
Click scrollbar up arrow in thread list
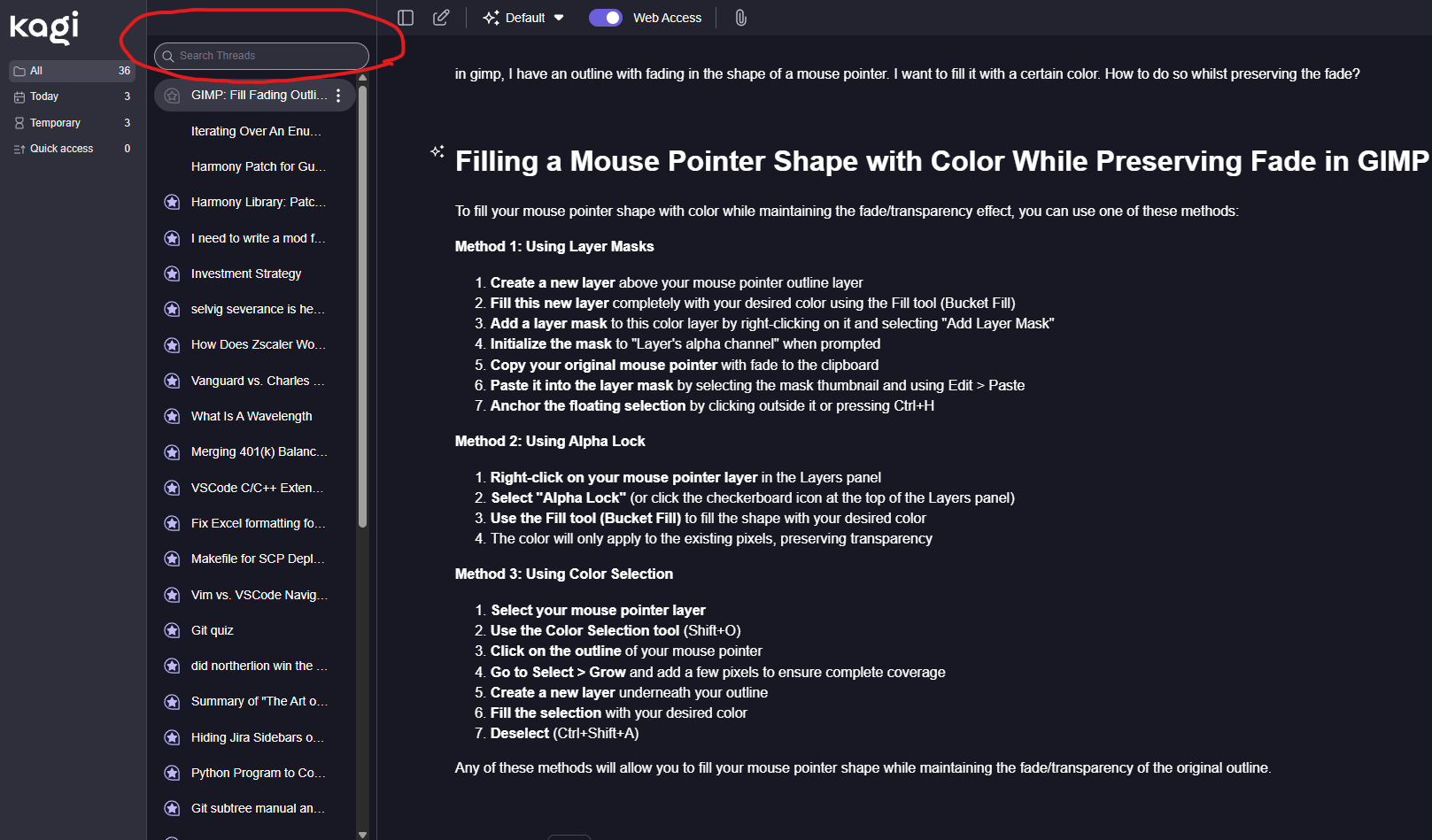[362, 78]
